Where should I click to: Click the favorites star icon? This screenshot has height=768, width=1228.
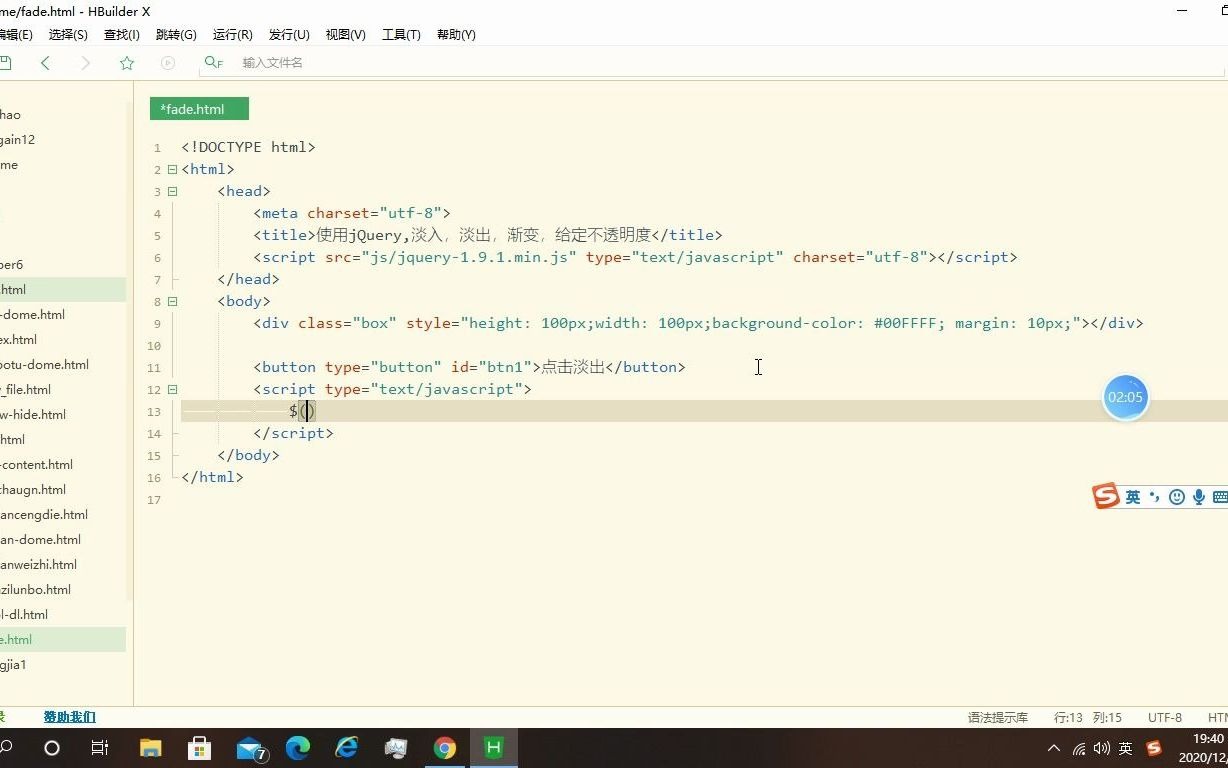pos(126,61)
